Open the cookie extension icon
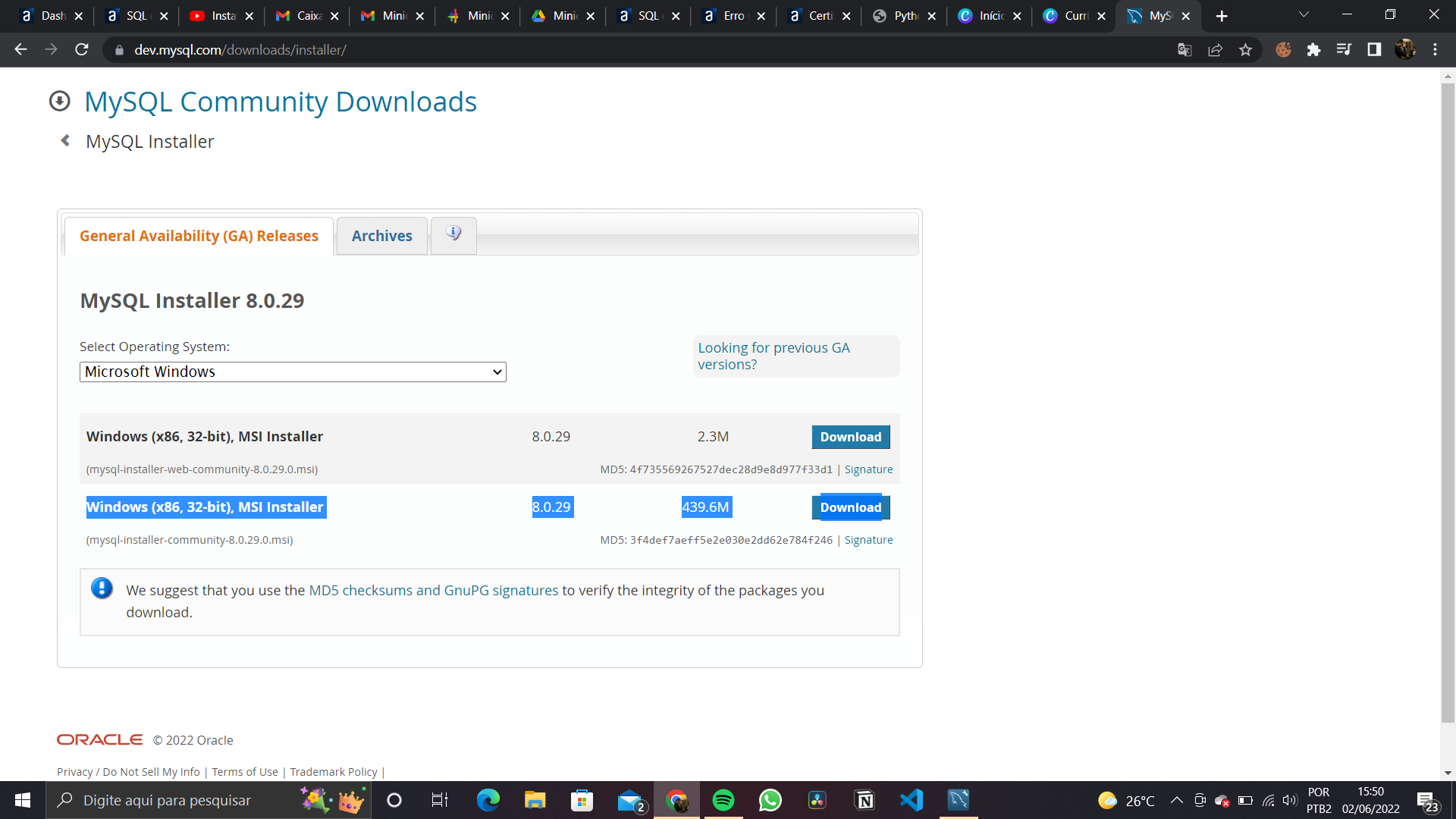1456x819 pixels. 1283,50
